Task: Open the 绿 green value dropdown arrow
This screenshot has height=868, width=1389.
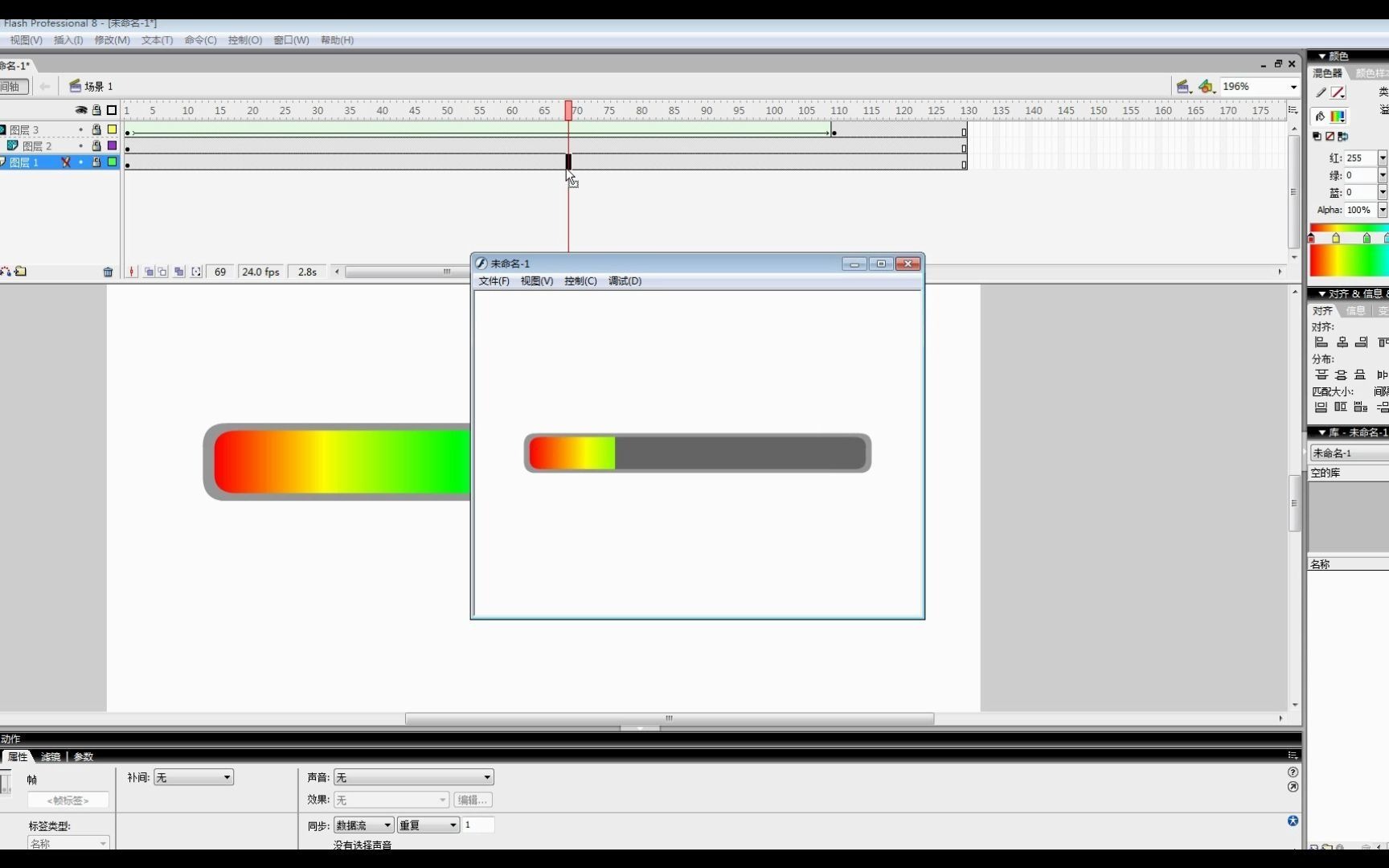Action: (x=1383, y=175)
